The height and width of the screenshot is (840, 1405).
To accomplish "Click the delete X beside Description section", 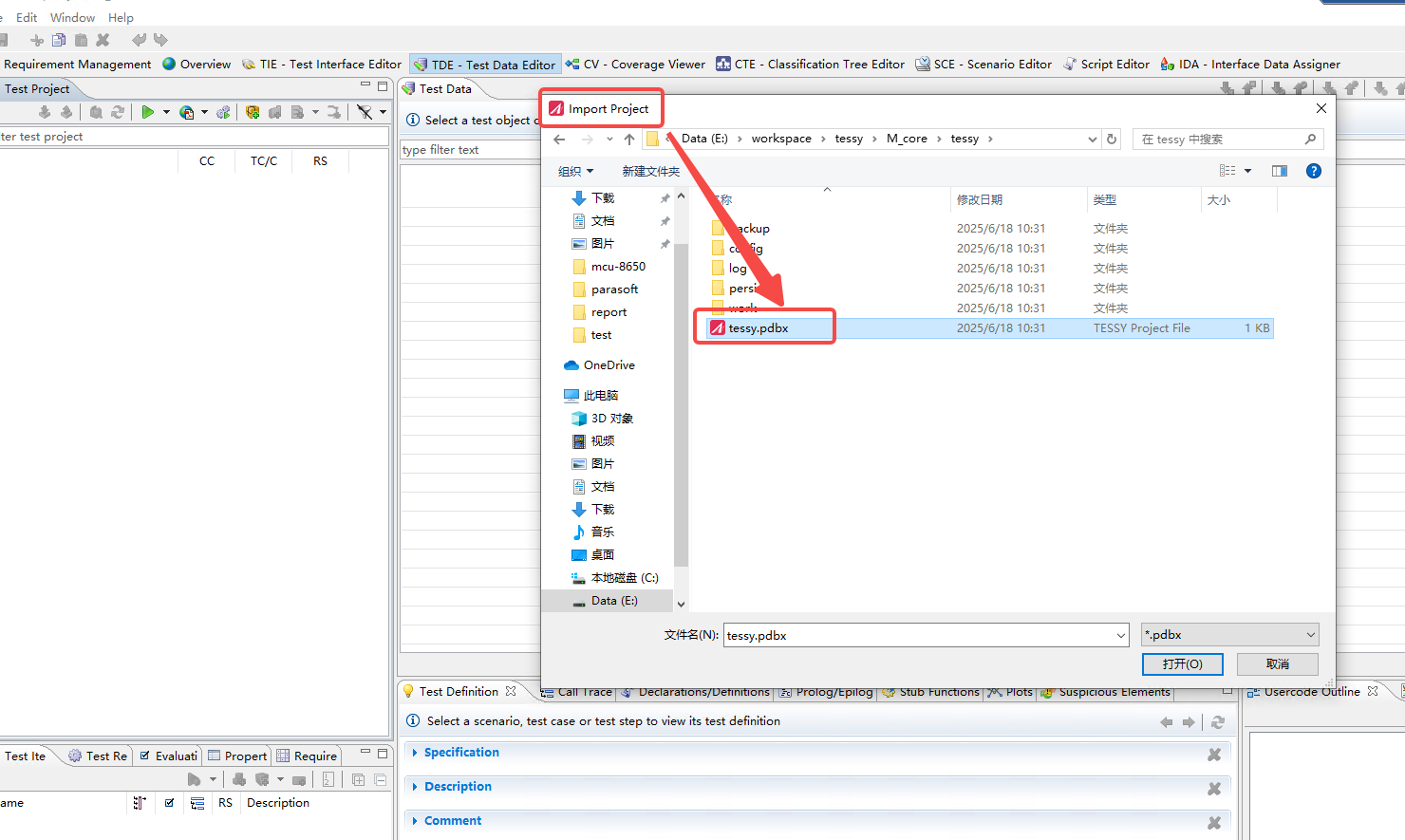I will coord(1214,789).
